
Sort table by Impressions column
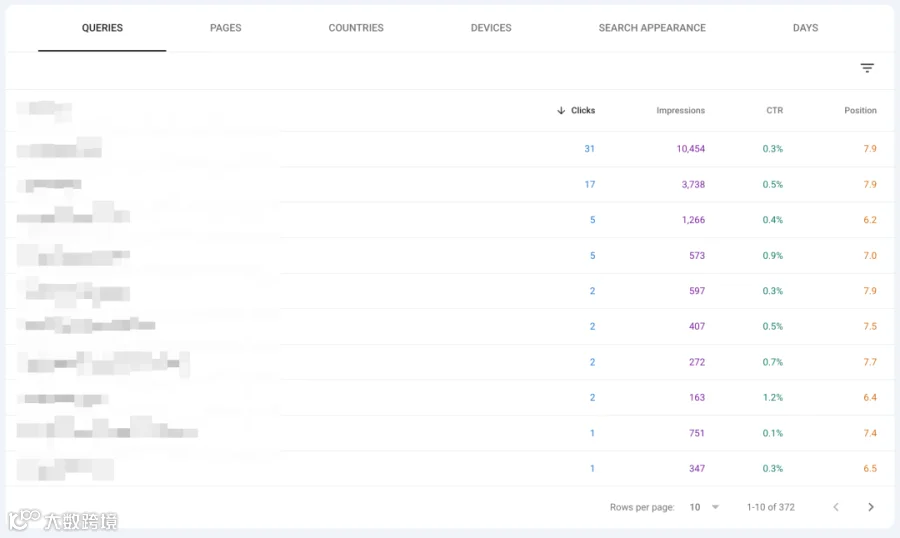tap(680, 110)
